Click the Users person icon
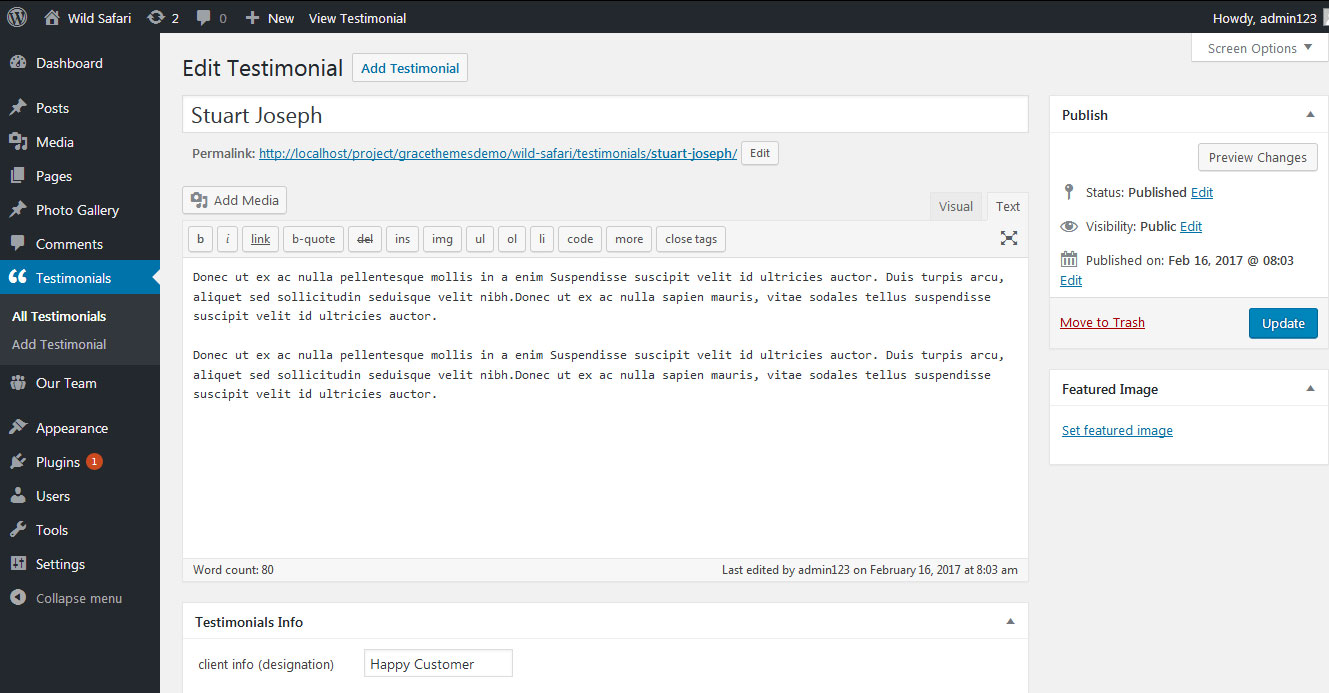 [x=18, y=496]
